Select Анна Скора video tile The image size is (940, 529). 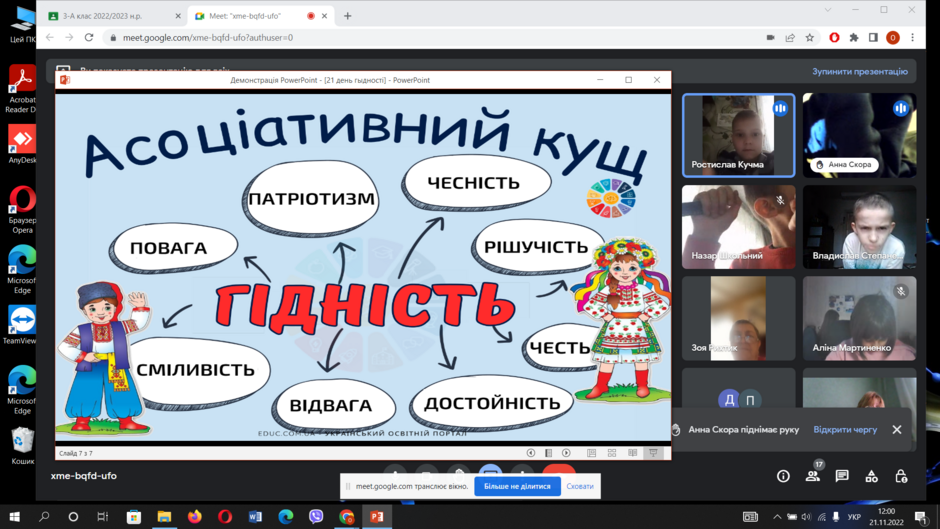tap(859, 135)
